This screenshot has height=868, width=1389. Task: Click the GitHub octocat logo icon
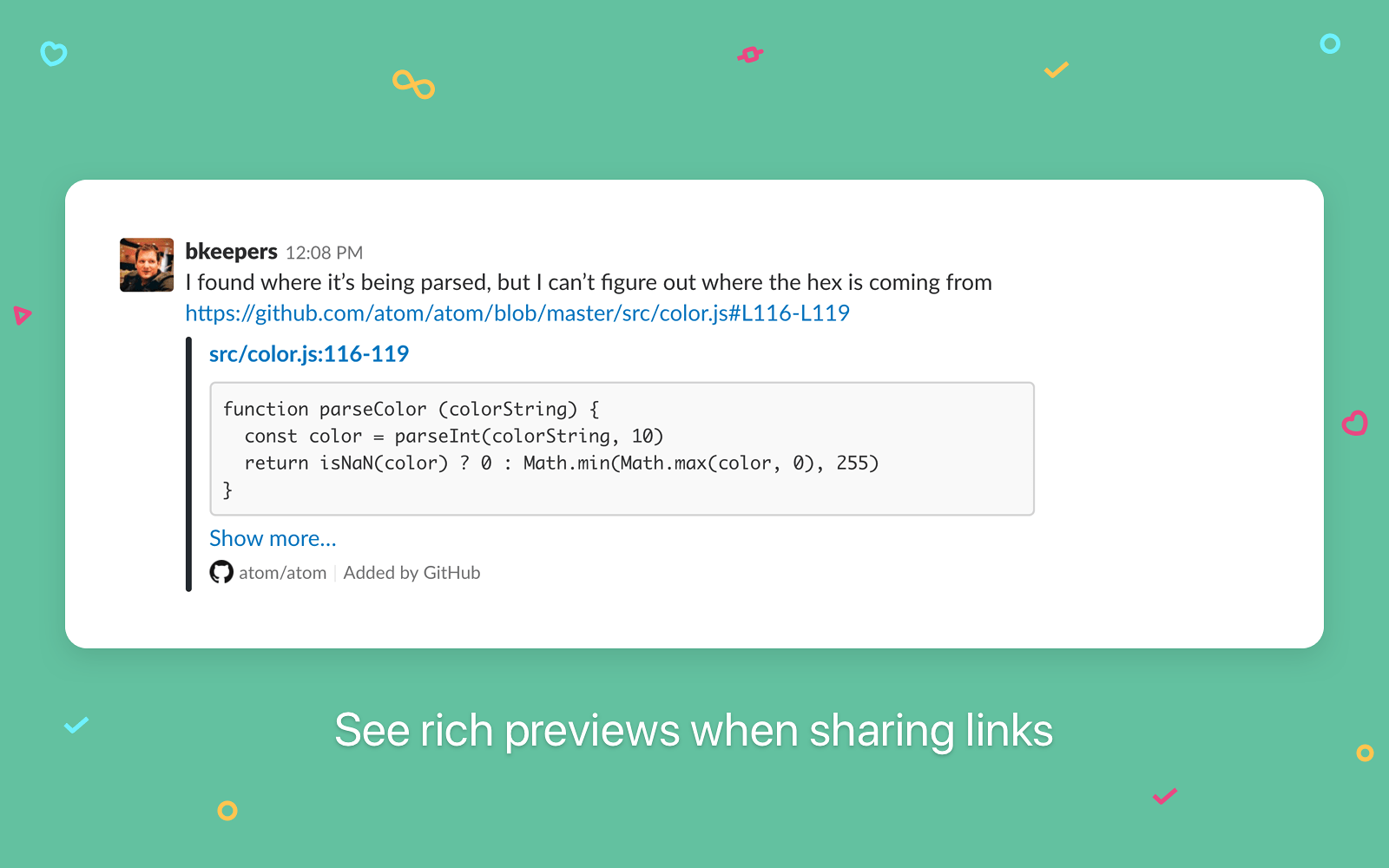coord(221,572)
